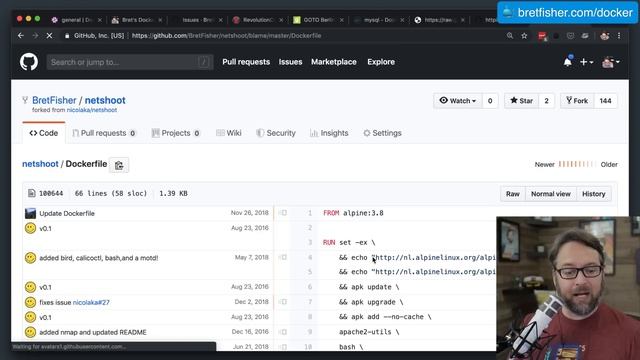Open the red browser extension icon
Viewport: 640px width, 360px height.
coord(542,36)
